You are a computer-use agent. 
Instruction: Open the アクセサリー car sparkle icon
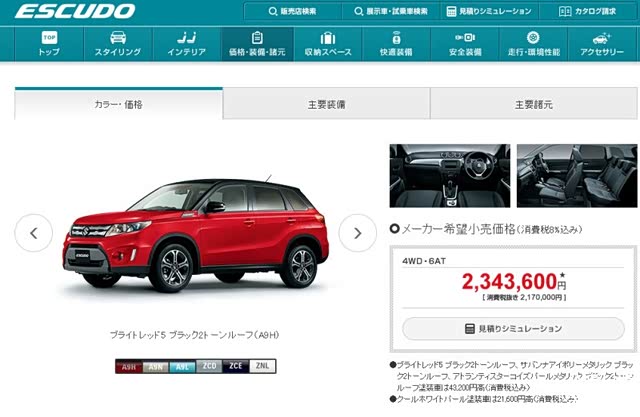[602, 44]
